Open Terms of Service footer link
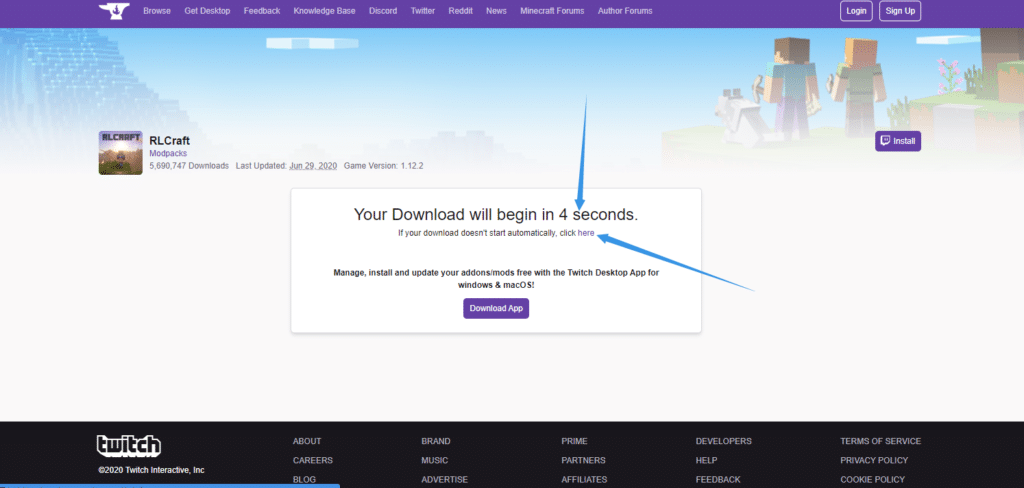1024x488 pixels. [880, 441]
